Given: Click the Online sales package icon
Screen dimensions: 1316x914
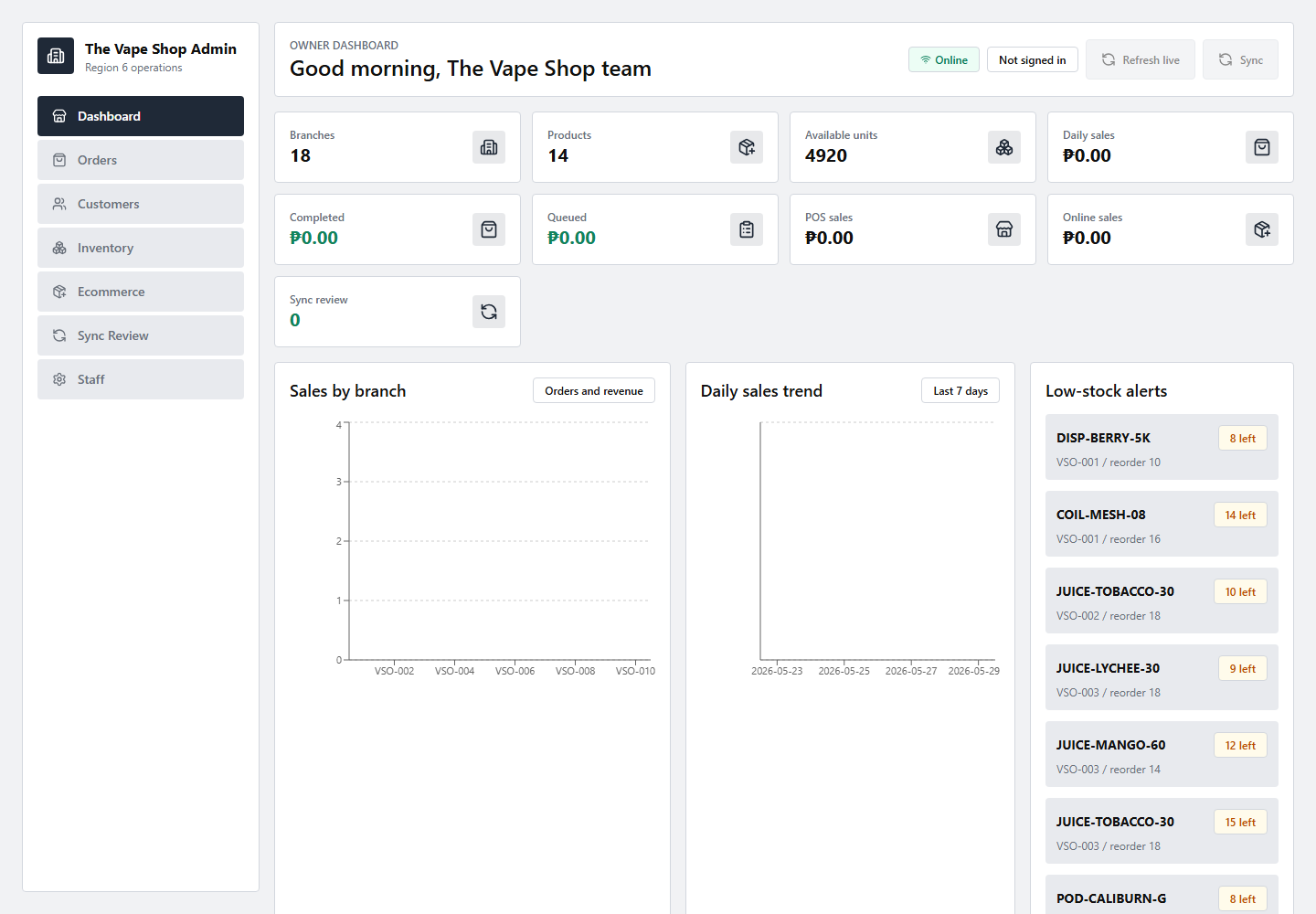Looking at the screenshot, I should 1262,229.
